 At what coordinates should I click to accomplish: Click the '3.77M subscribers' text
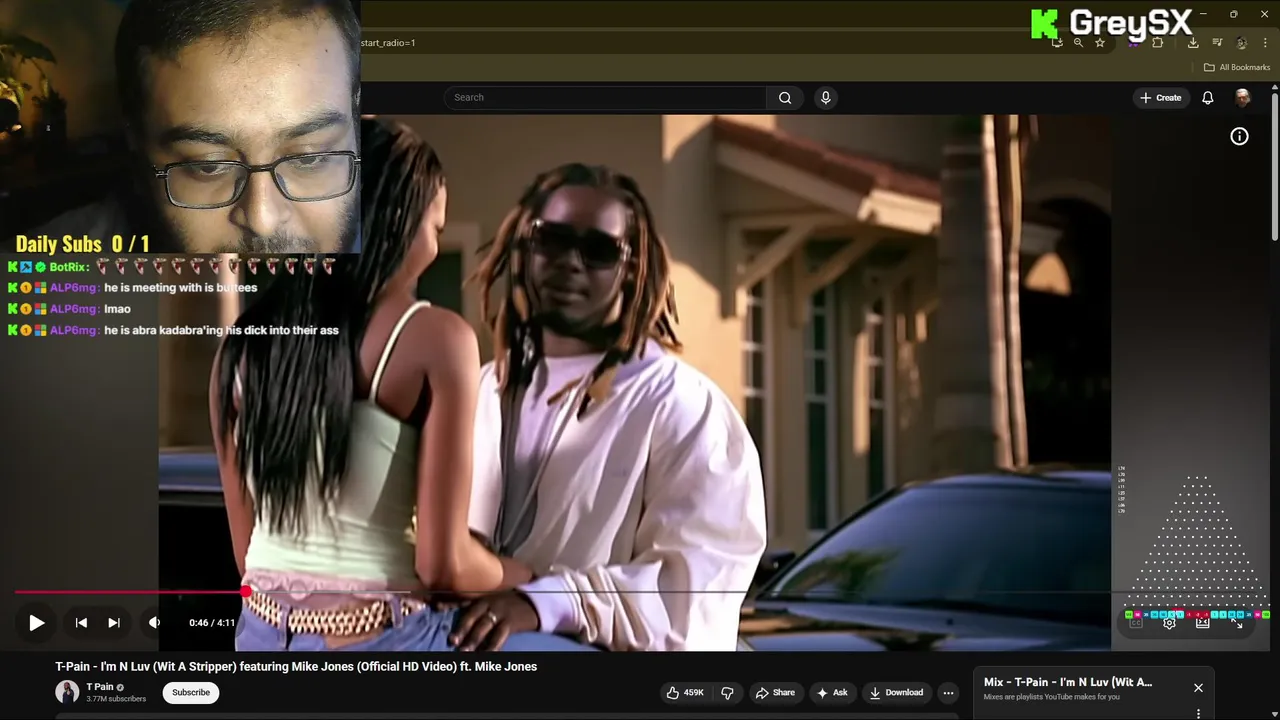[x=116, y=699]
